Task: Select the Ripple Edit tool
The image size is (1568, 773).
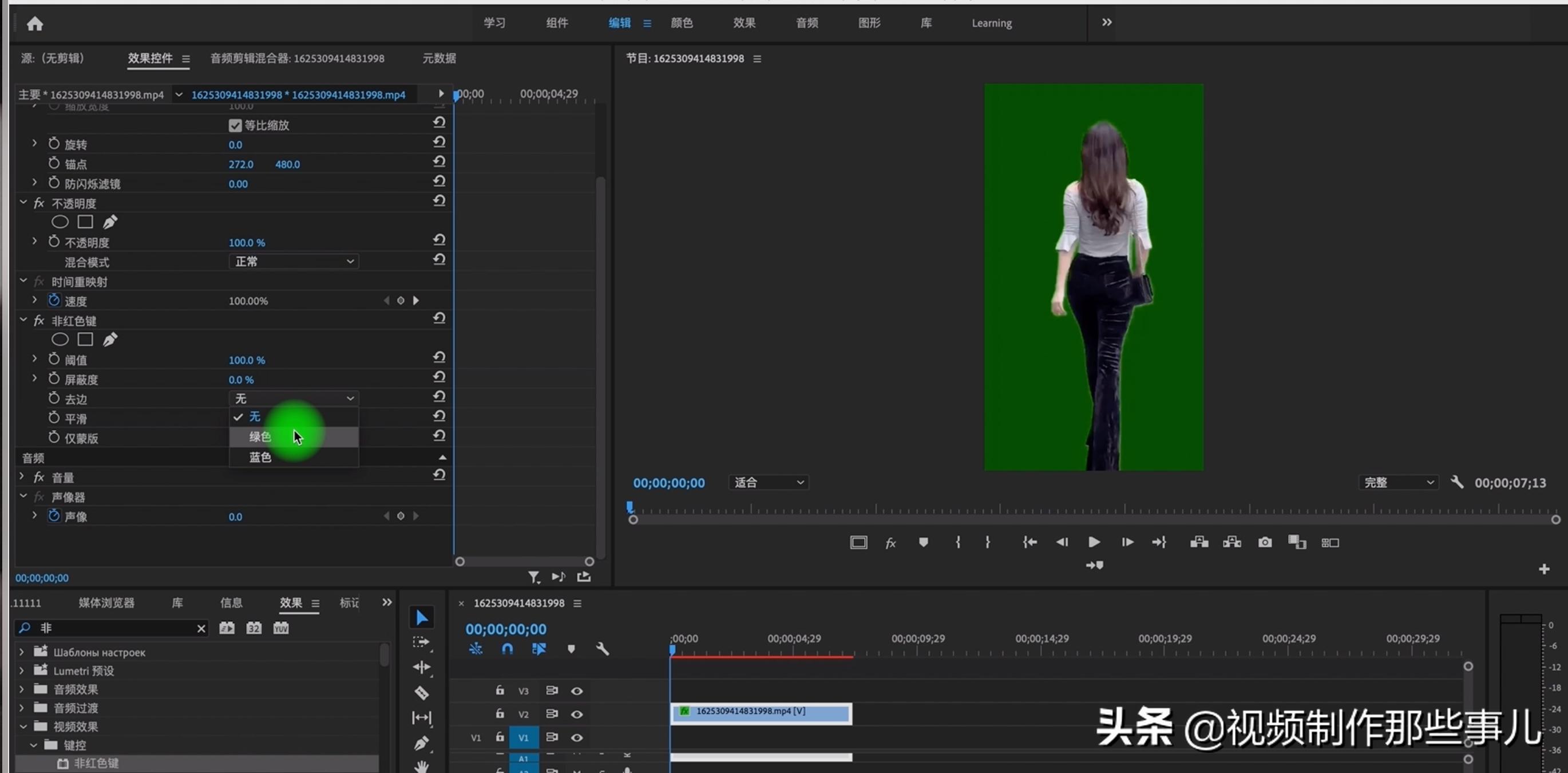Action: [x=422, y=666]
